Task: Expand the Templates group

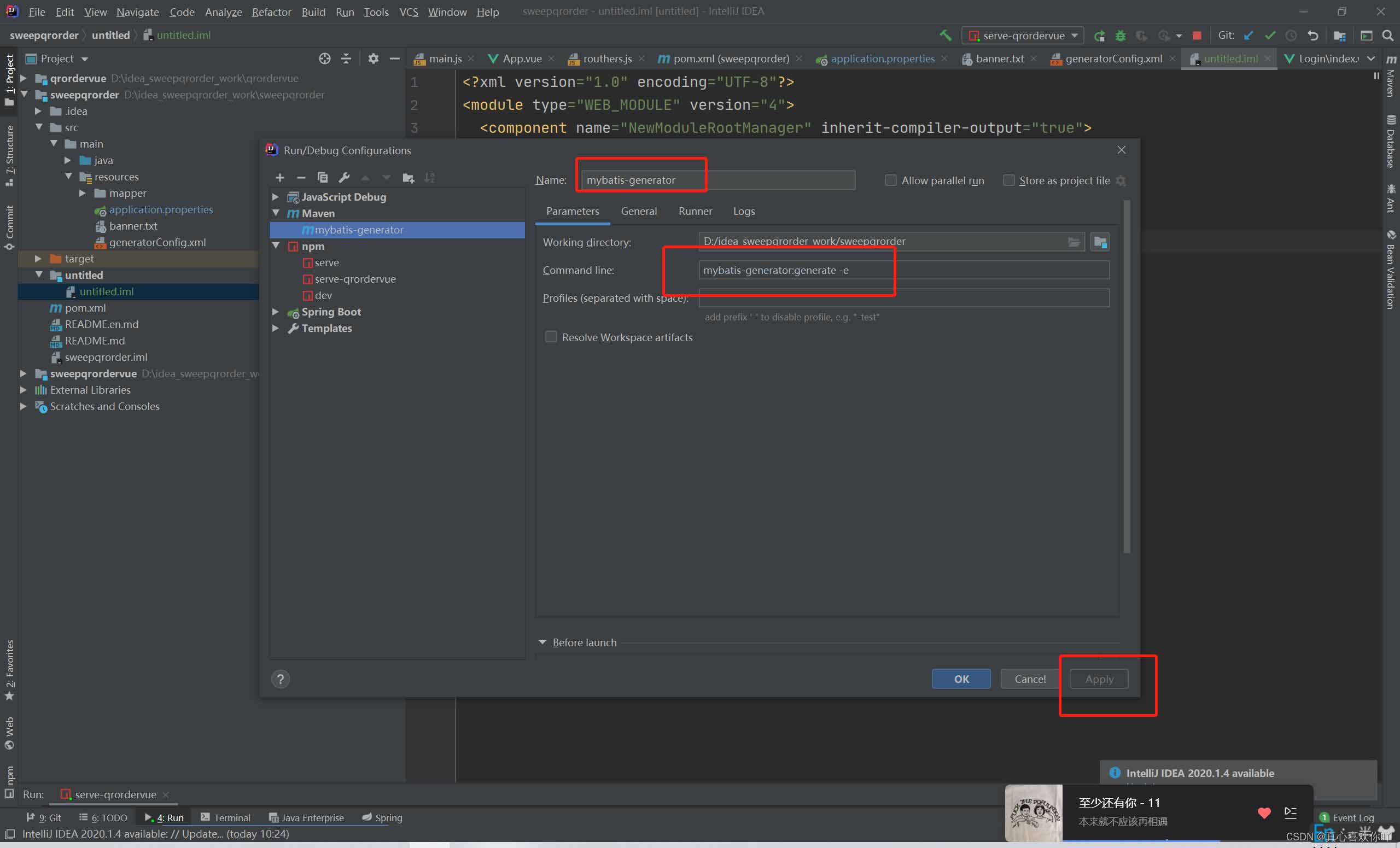Action: click(x=276, y=327)
